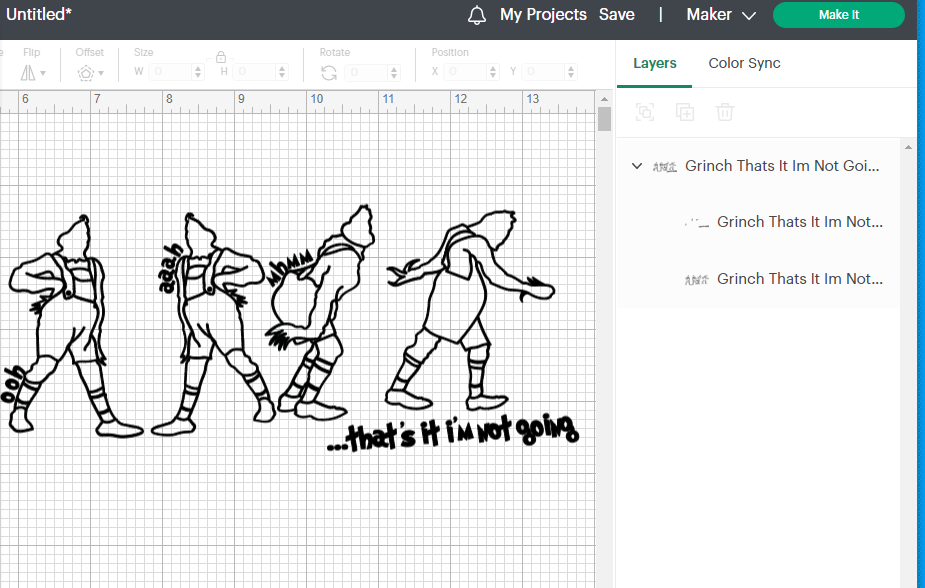Select the 'Grinch Thats It Im Not Goi...' group layer

759,166
